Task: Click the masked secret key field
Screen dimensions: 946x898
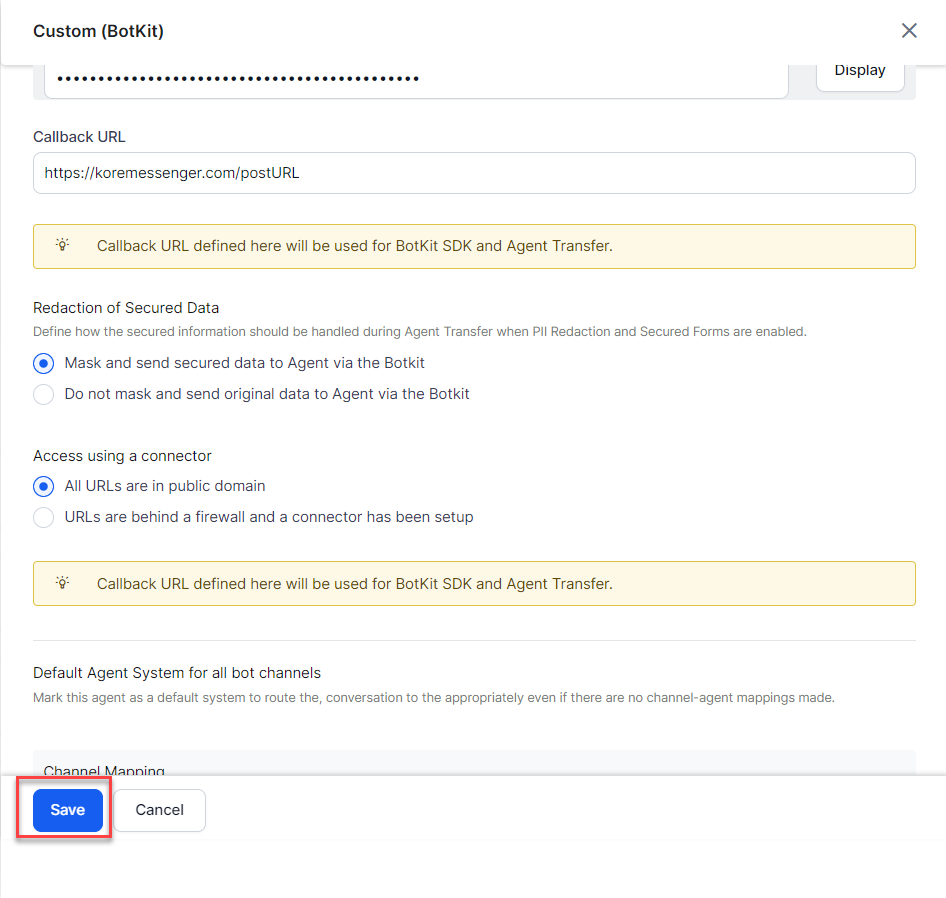Action: click(410, 79)
